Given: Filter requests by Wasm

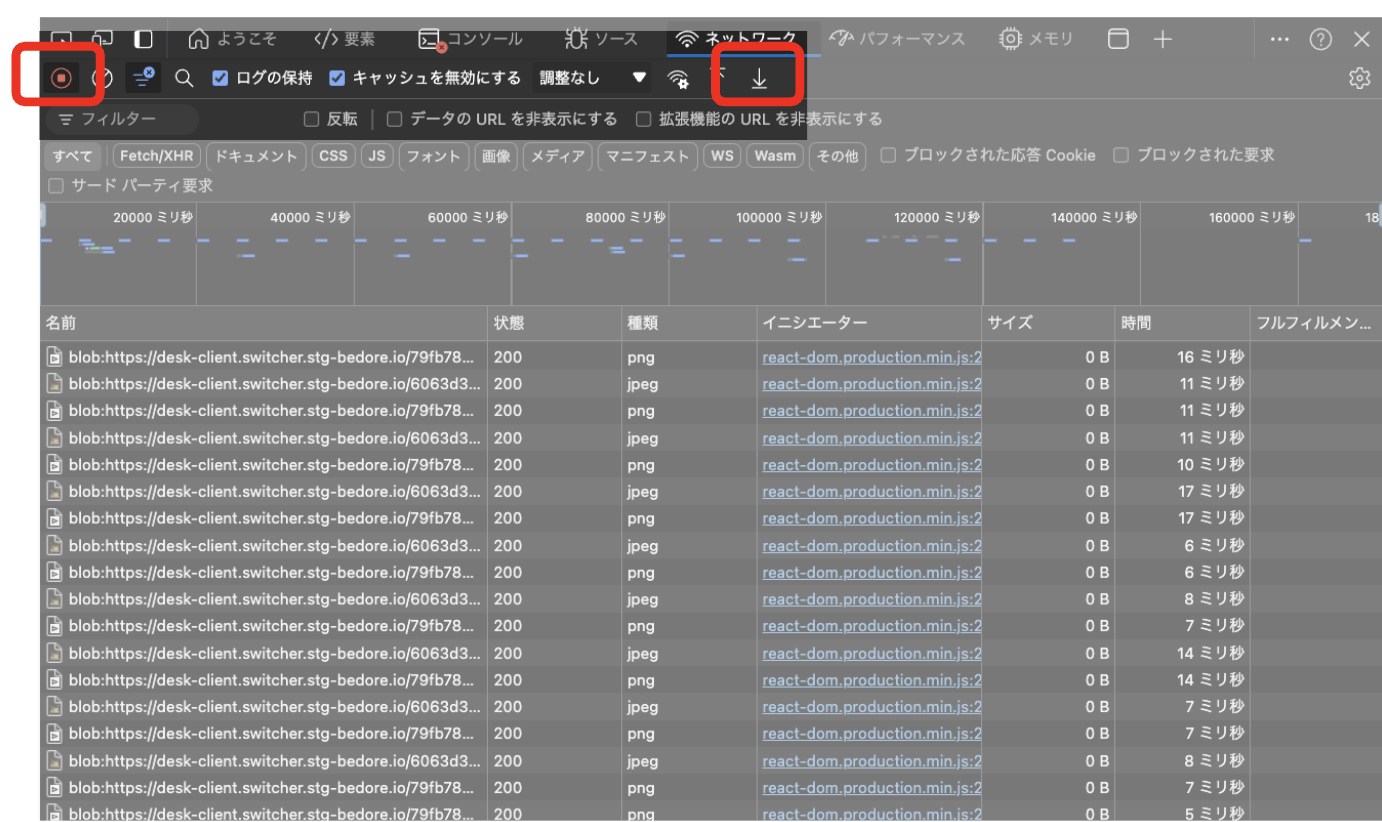Looking at the screenshot, I should click(775, 156).
